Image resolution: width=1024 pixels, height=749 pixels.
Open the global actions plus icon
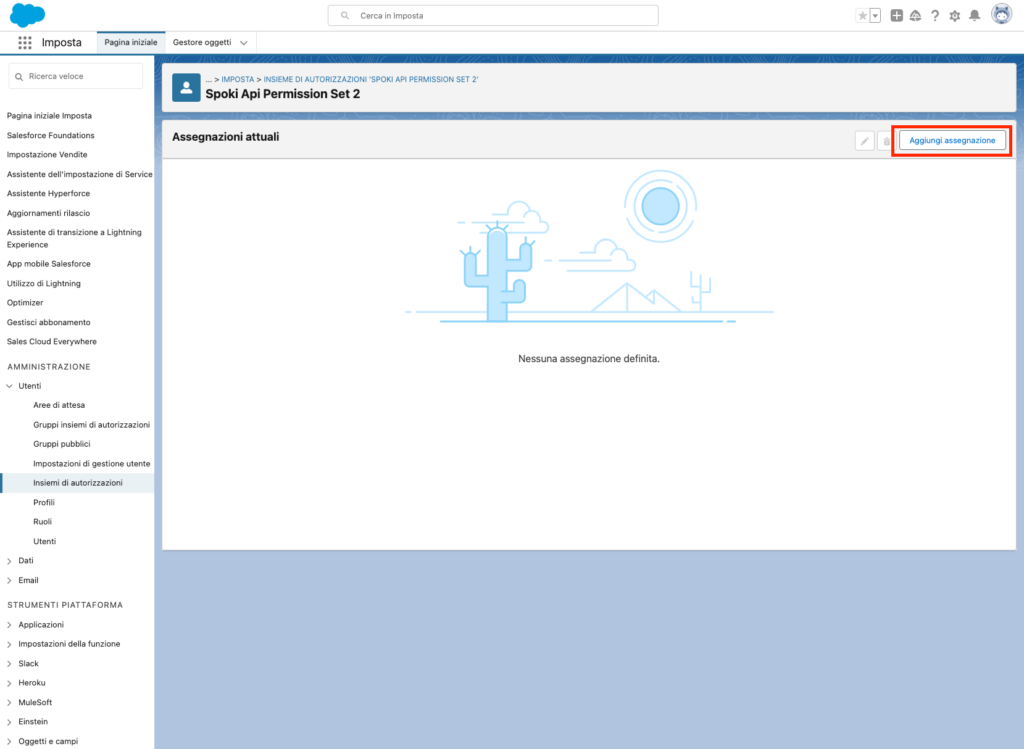click(896, 16)
